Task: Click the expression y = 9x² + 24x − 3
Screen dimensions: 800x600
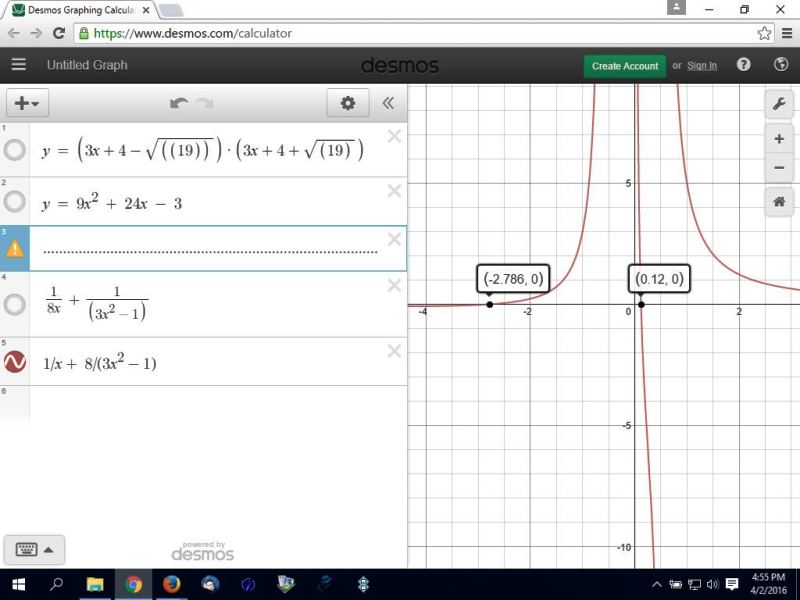Action: tap(112, 203)
